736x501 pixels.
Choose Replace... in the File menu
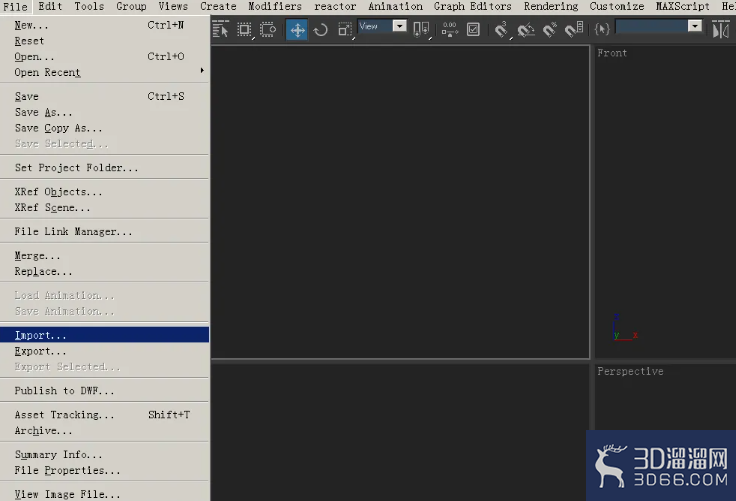pos(105,271)
